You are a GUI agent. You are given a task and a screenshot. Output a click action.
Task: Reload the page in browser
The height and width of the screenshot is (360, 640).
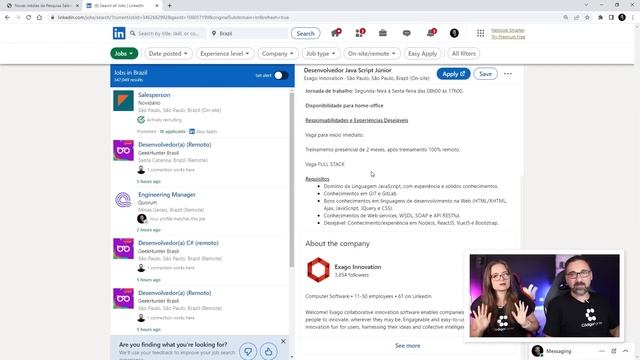(x=29, y=18)
